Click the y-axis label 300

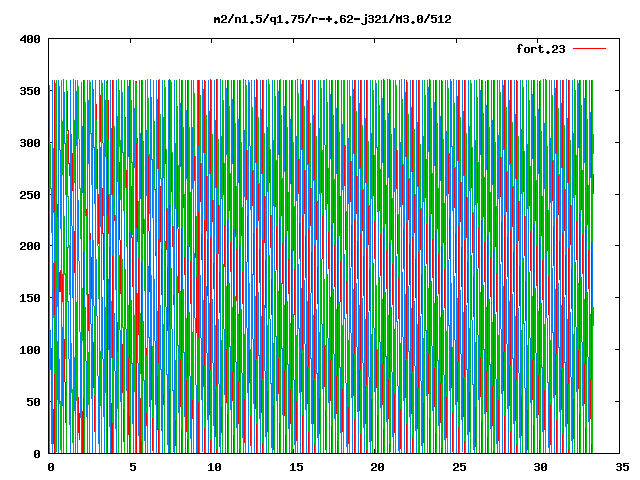point(30,143)
